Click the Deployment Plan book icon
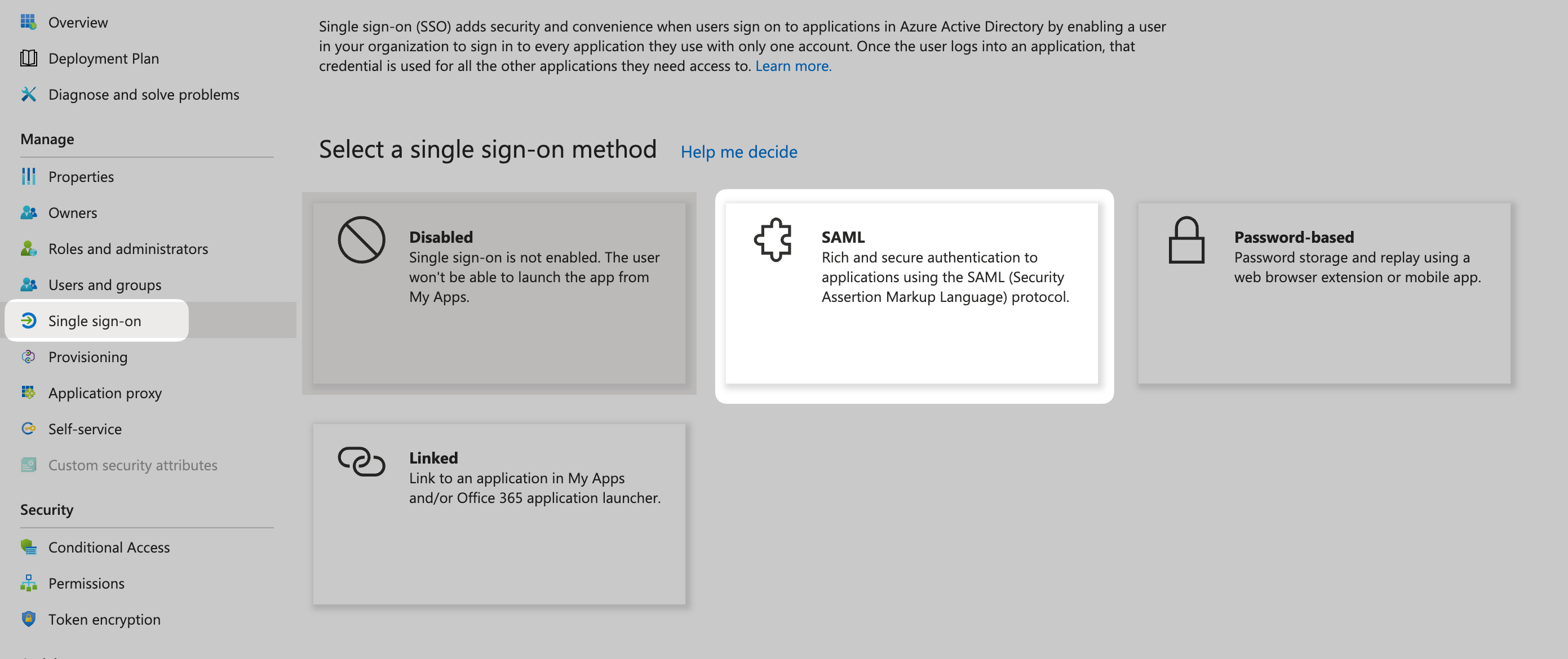This screenshot has height=659, width=1568. pyautogui.click(x=28, y=59)
